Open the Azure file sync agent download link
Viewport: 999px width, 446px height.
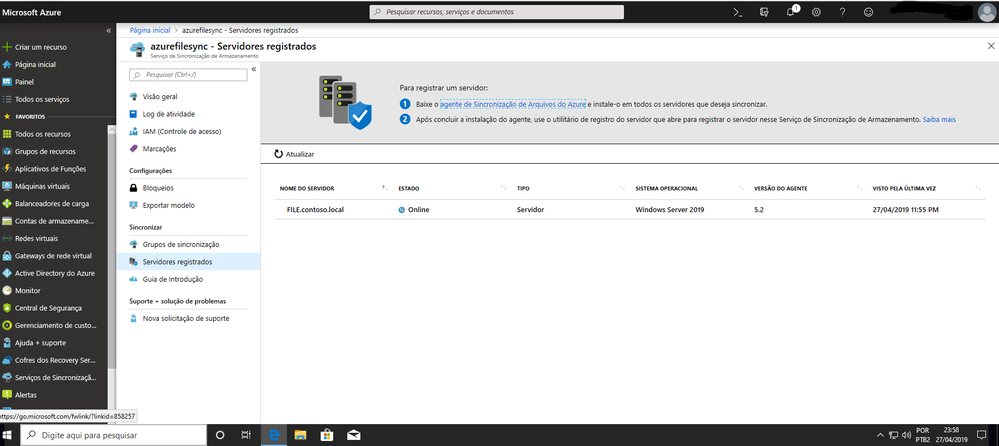[513, 104]
